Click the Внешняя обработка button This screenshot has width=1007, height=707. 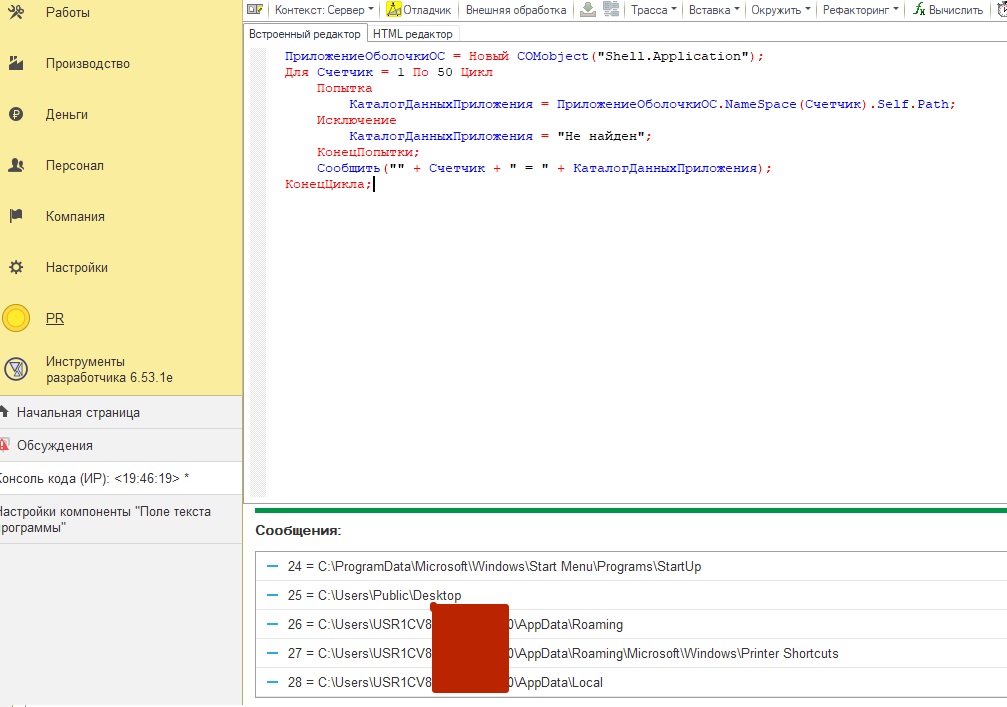516,10
